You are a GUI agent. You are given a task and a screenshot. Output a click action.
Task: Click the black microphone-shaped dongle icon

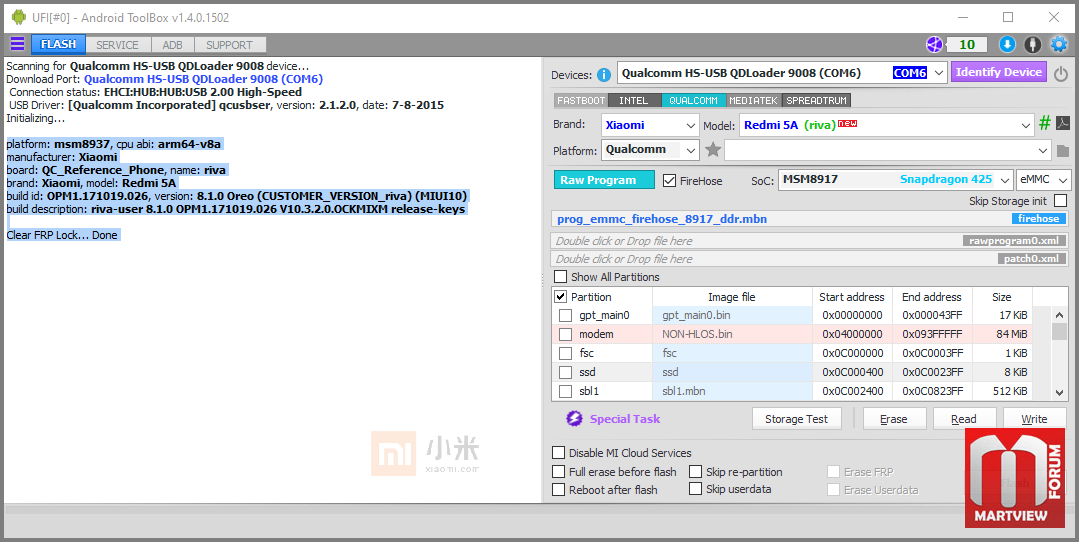pyautogui.click(x=1032, y=45)
